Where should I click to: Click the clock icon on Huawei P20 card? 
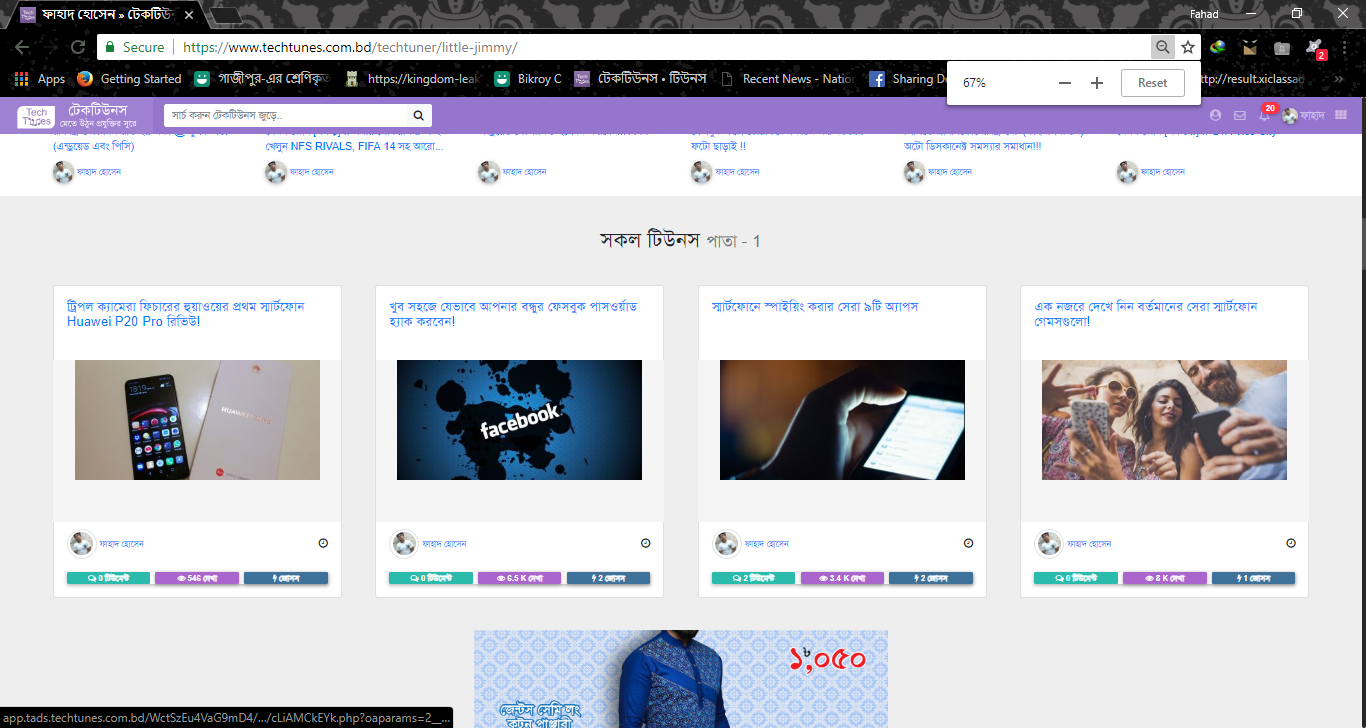323,543
